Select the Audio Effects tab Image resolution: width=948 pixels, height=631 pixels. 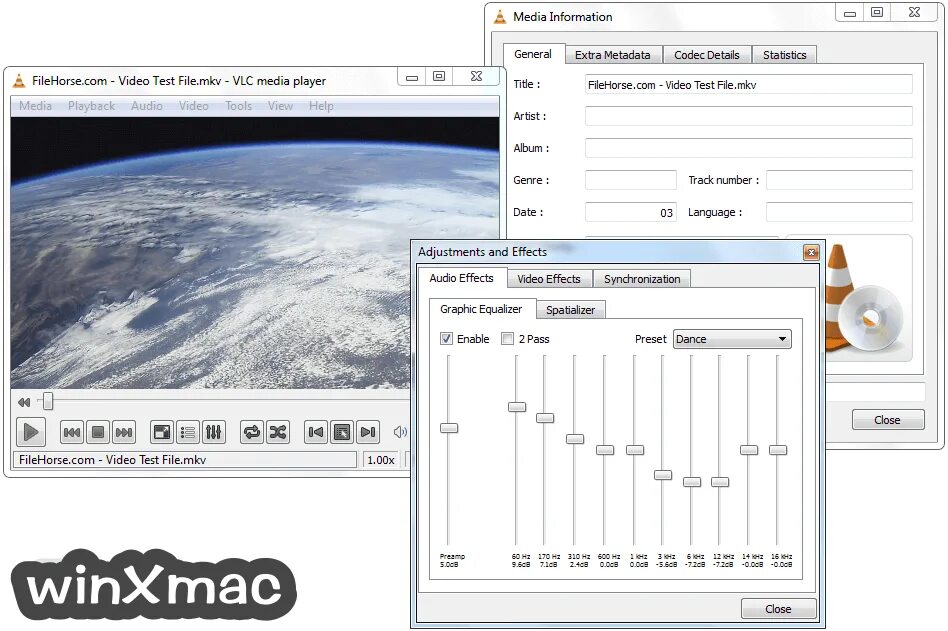461,278
